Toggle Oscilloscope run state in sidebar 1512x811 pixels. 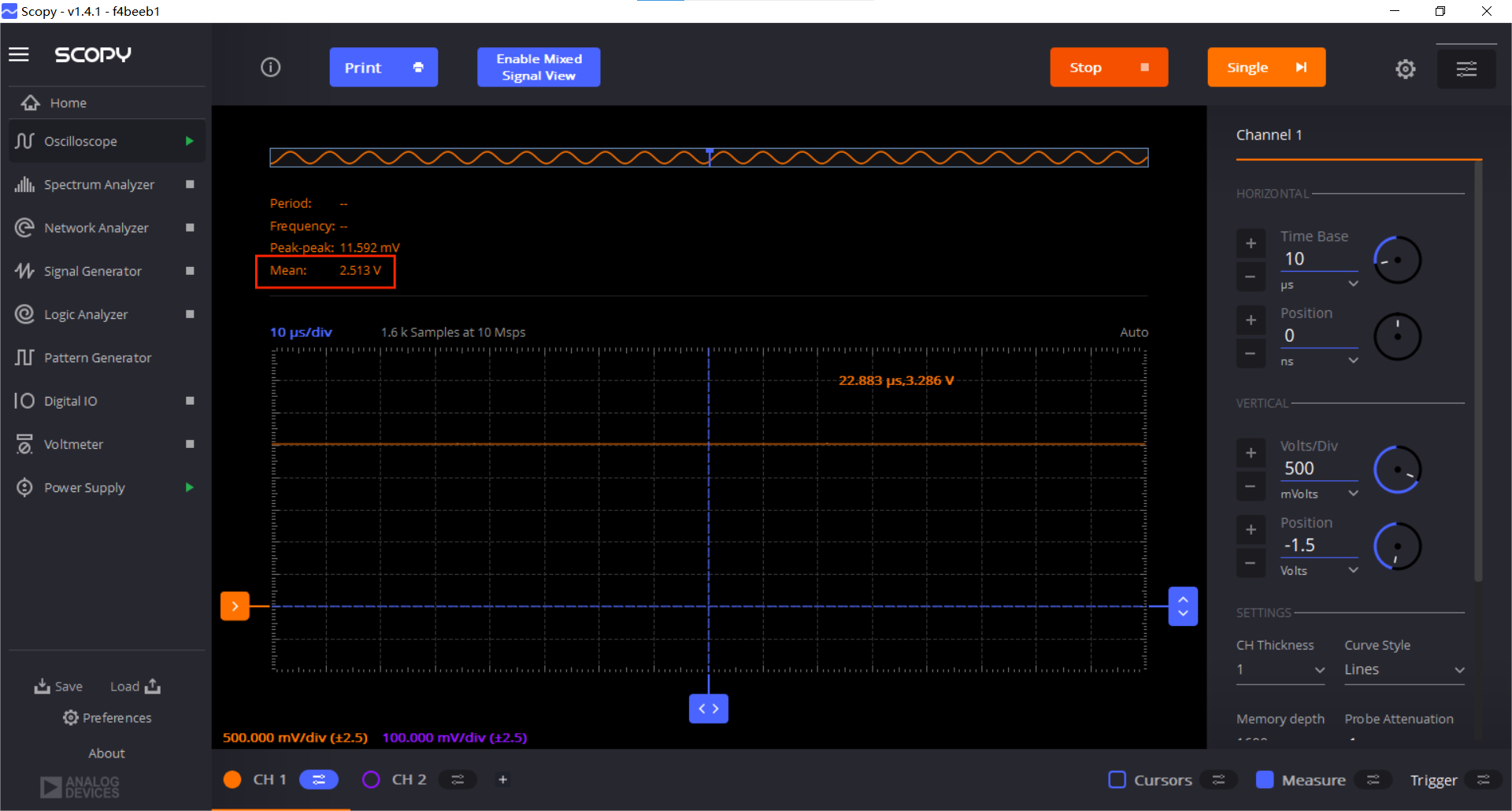click(x=190, y=141)
